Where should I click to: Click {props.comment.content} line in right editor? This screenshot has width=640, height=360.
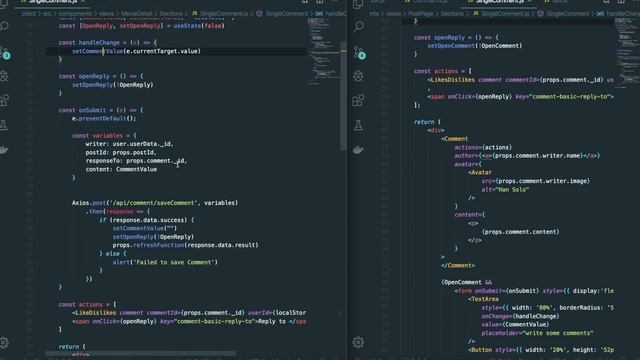(520, 231)
